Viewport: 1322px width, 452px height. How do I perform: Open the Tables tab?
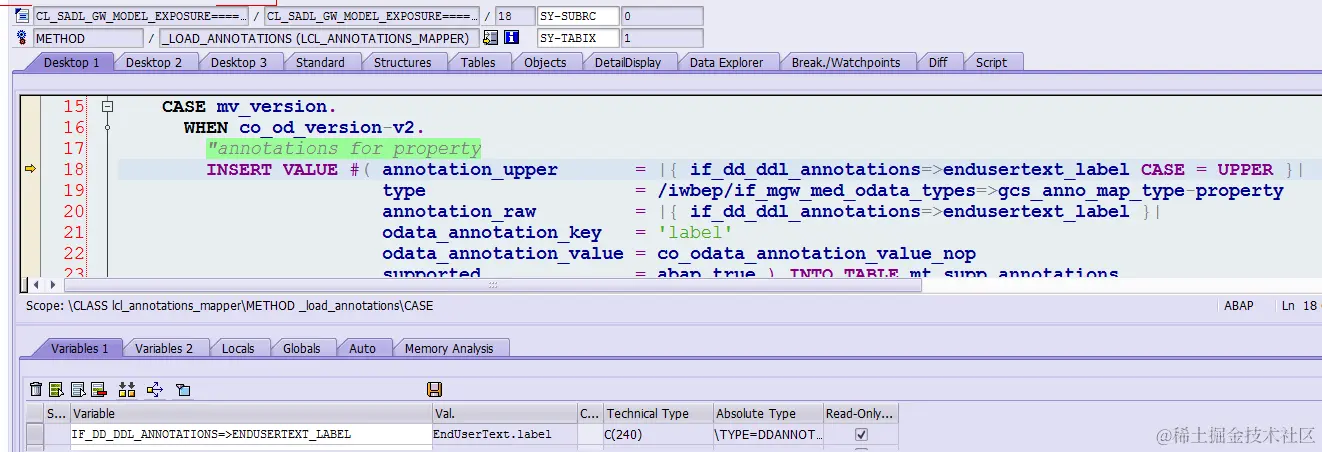[478, 62]
